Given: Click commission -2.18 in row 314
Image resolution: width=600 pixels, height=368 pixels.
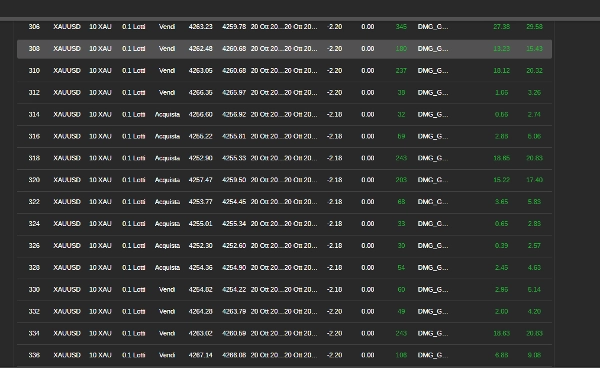Looking at the screenshot, I should pos(334,114).
